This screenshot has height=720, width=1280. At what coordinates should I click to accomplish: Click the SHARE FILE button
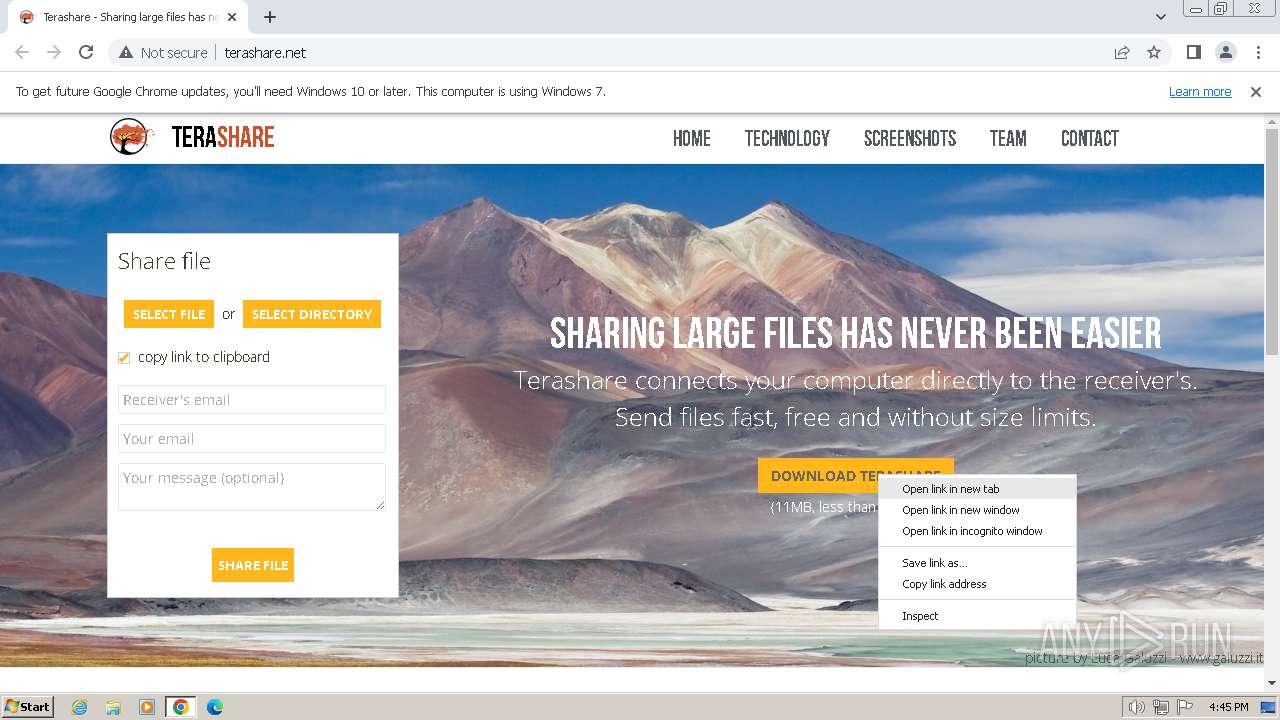click(253, 565)
